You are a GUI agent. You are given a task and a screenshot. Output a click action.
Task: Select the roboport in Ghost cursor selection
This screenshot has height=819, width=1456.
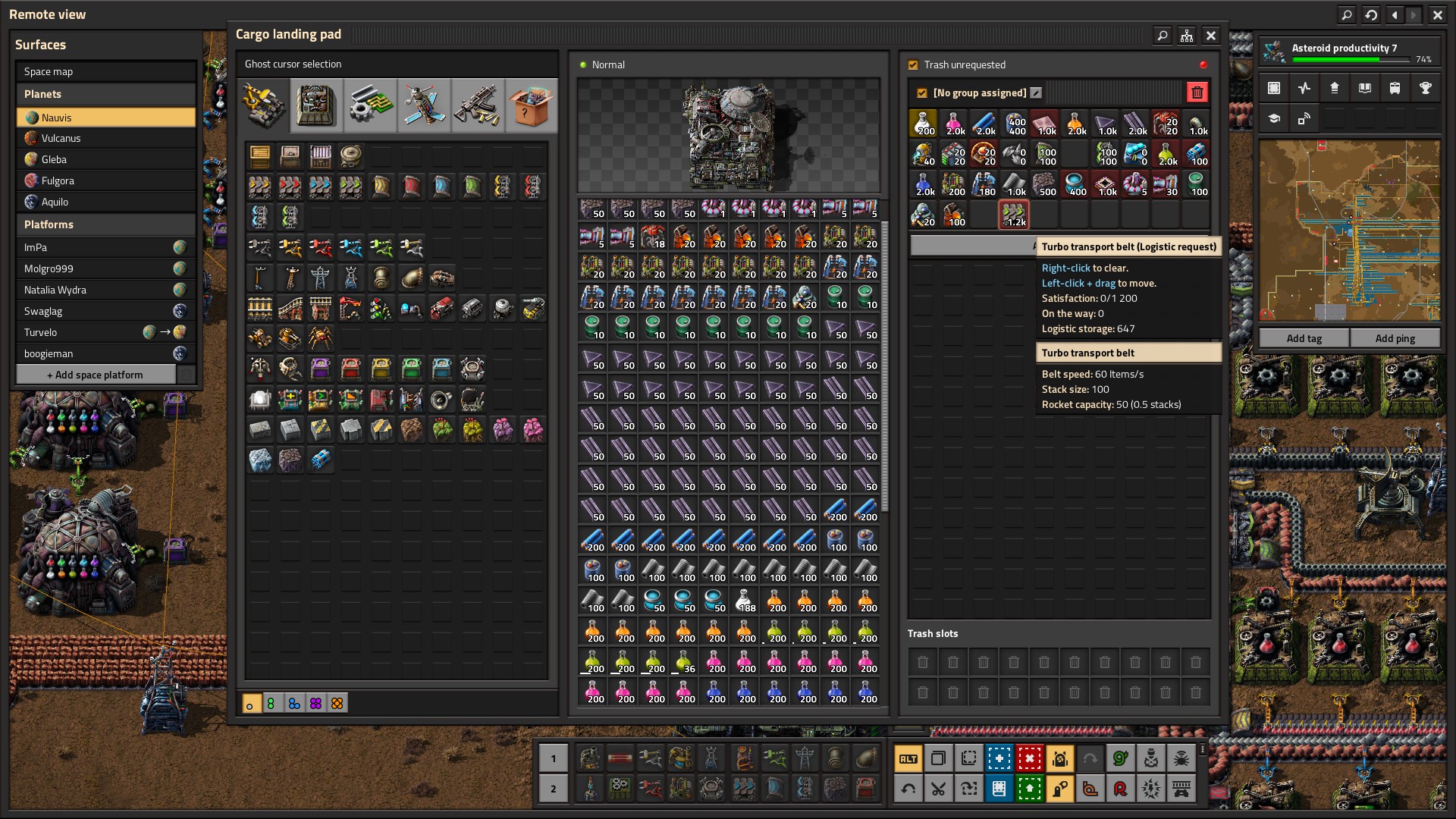(472, 369)
